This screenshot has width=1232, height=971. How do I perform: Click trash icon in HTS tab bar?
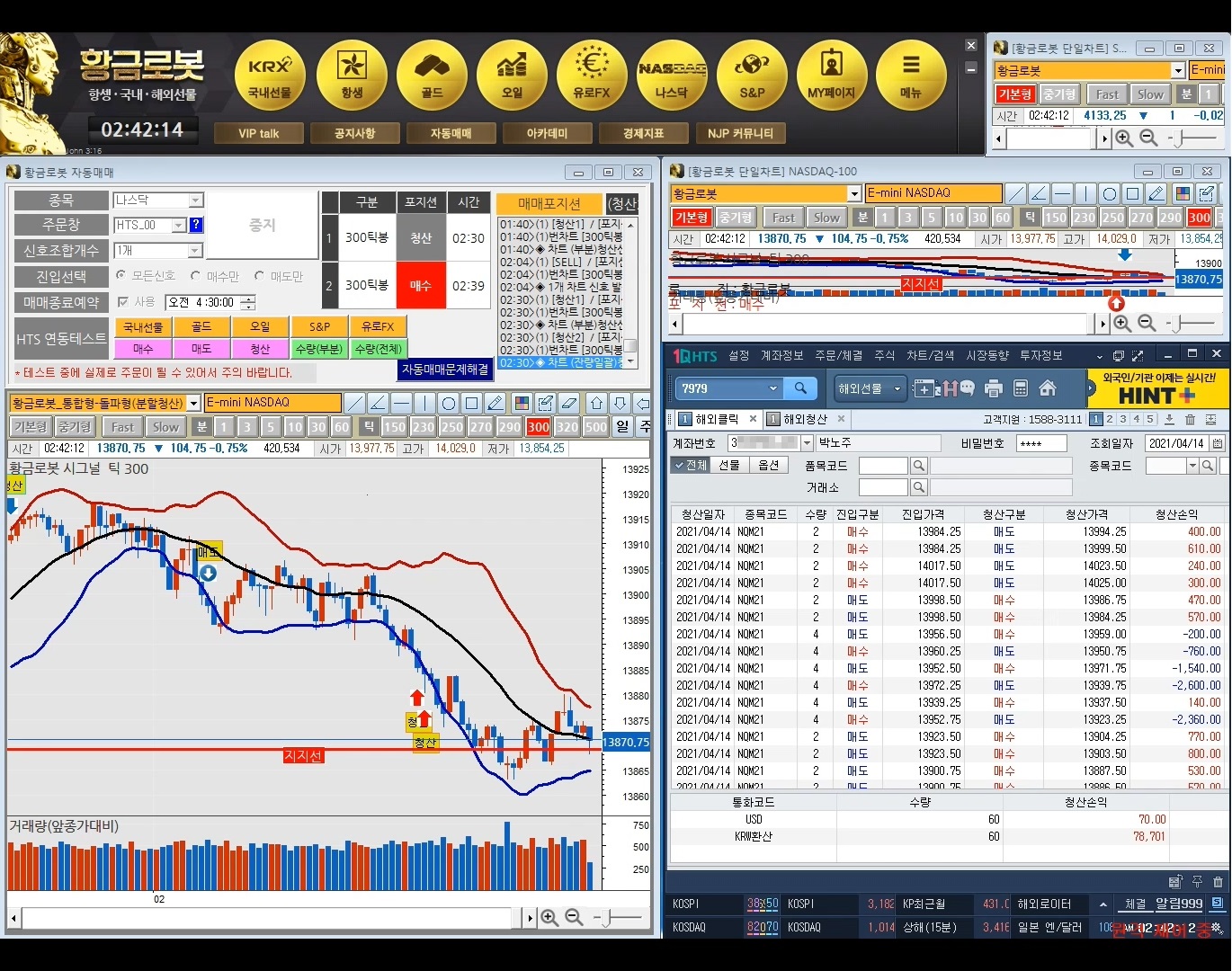1191,419
